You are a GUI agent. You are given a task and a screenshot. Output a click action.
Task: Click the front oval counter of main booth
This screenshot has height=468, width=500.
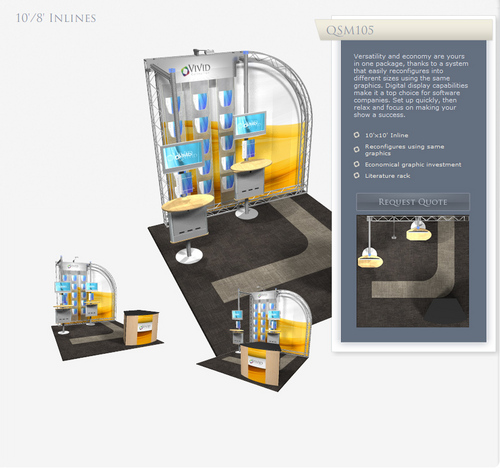click(x=188, y=203)
